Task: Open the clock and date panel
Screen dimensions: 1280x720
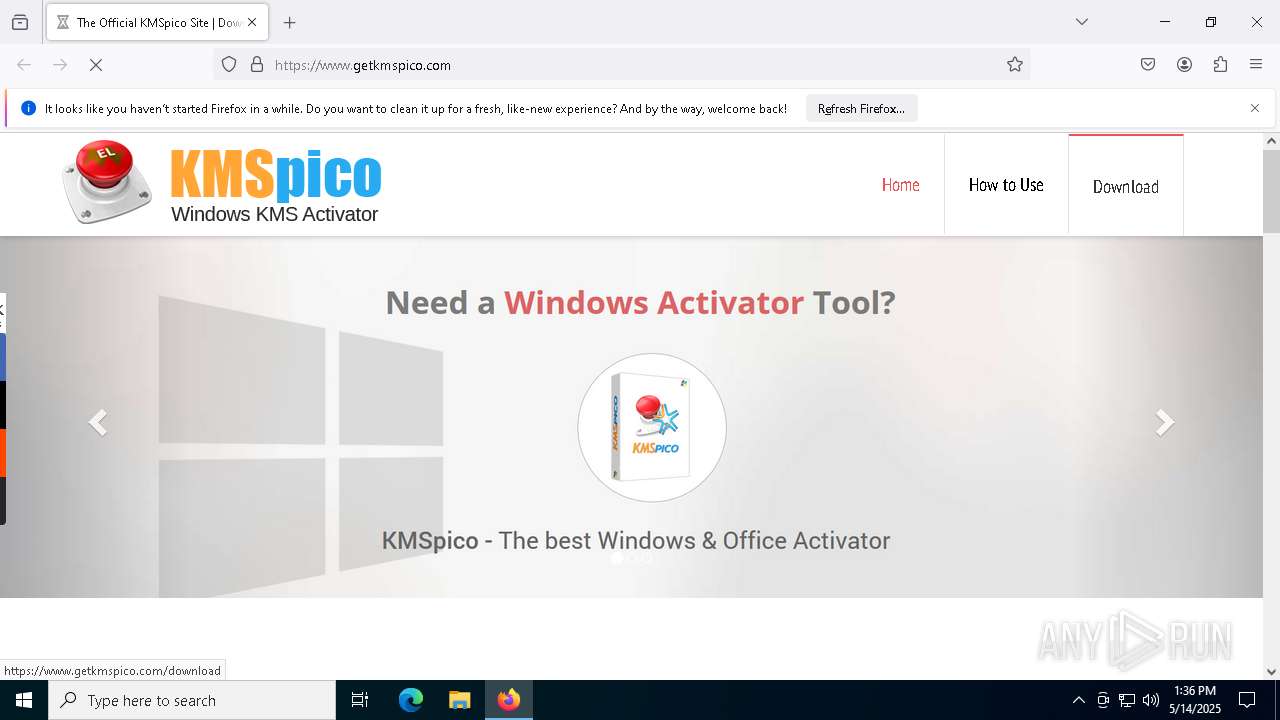Action: coord(1195,700)
